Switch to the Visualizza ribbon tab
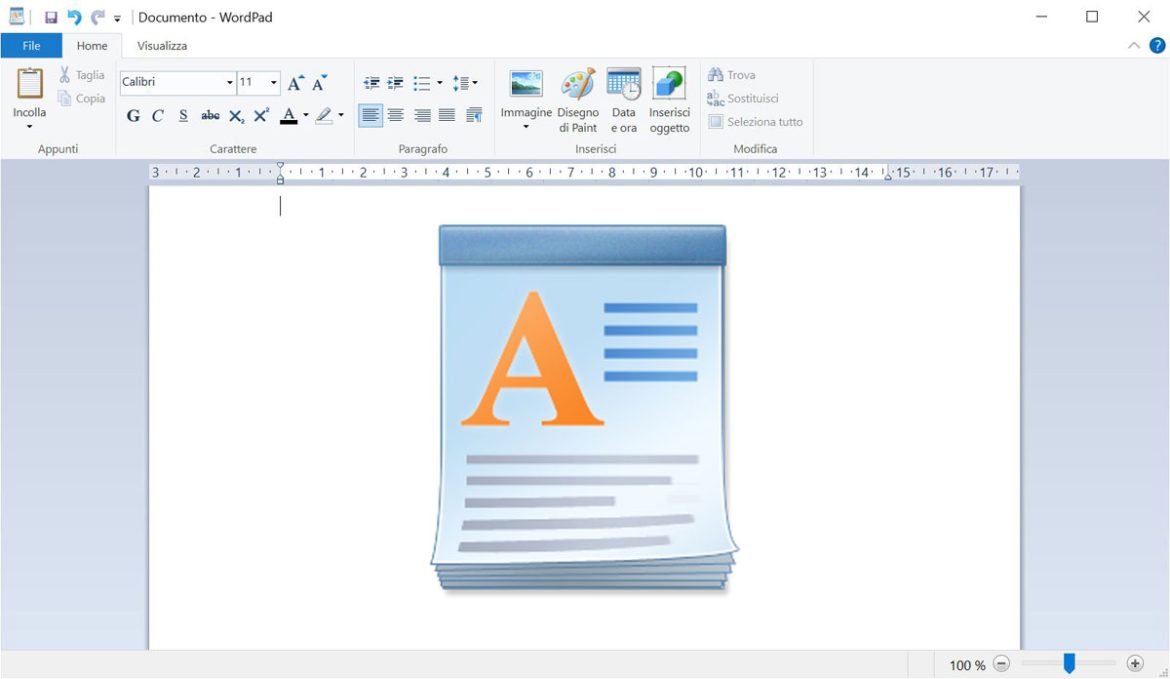 pyautogui.click(x=161, y=45)
